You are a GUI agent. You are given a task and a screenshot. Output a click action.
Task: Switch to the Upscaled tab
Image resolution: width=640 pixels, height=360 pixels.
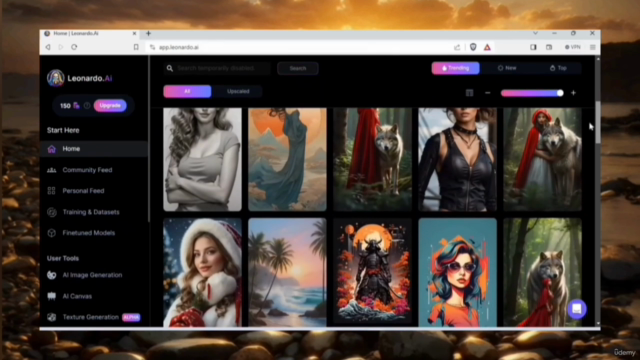pyautogui.click(x=238, y=91)
